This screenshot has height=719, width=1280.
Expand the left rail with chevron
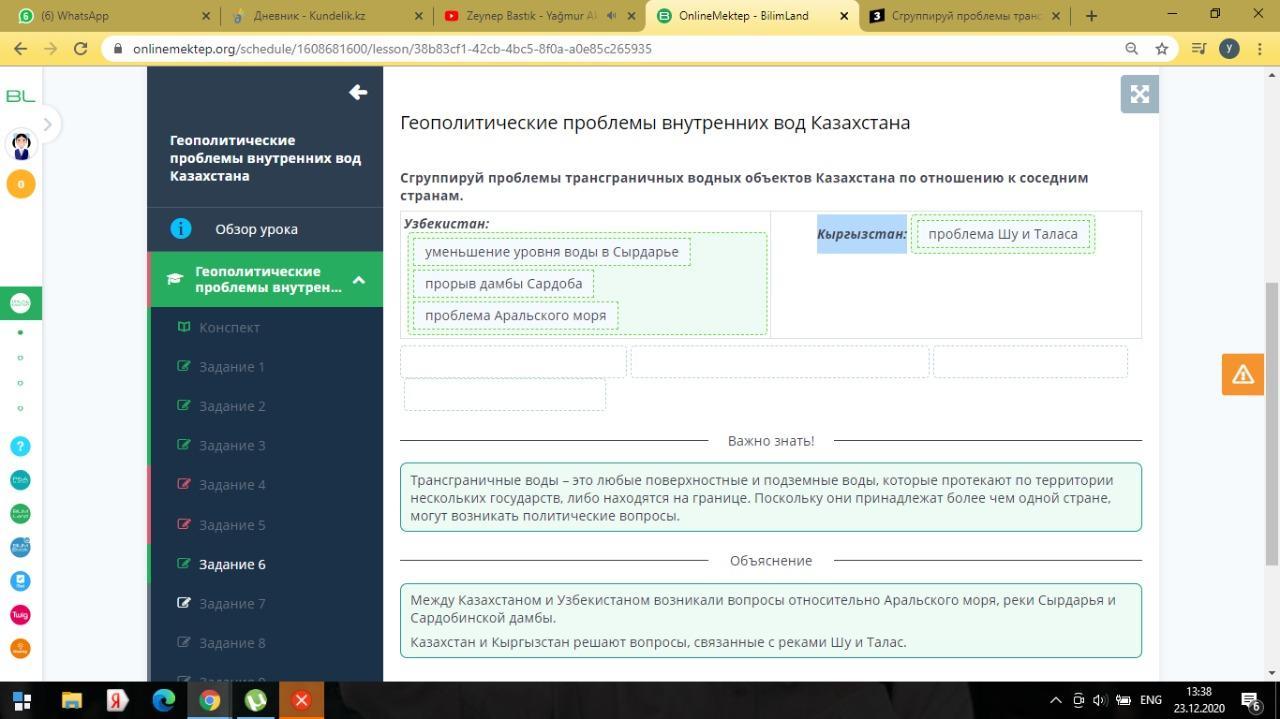(47, 124)
